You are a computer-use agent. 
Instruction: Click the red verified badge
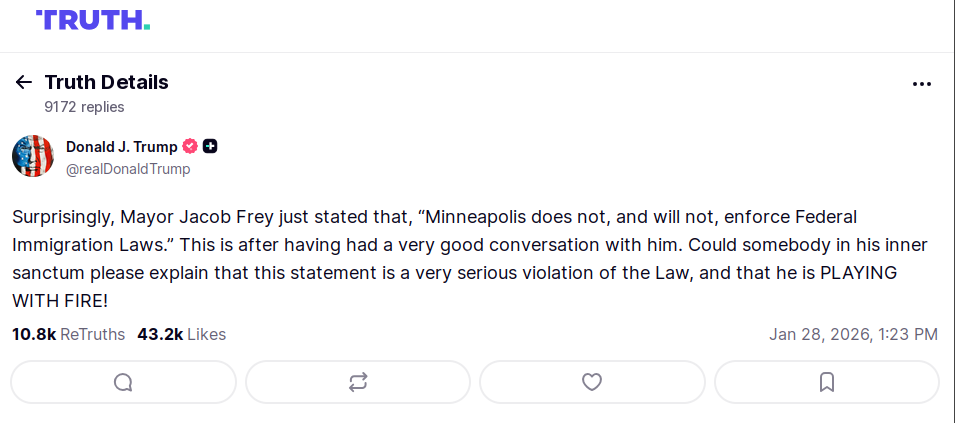tap(189, 146)
